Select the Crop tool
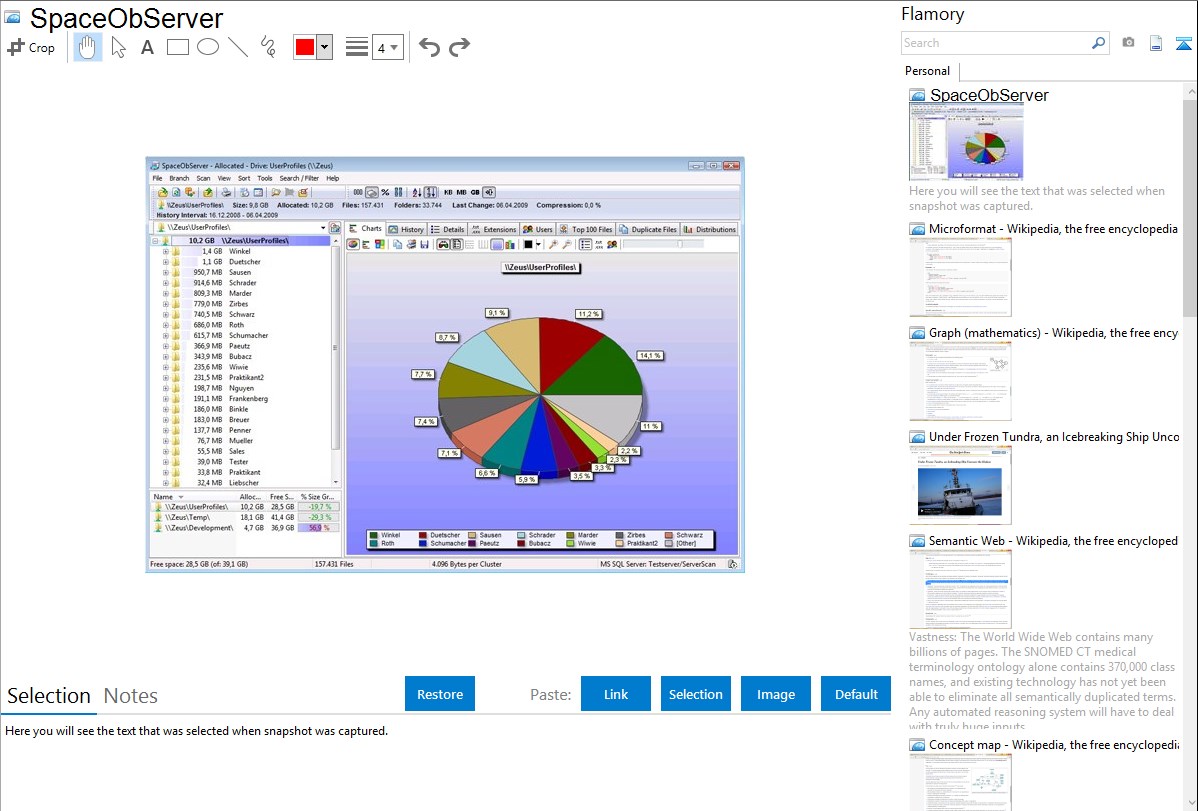Viewport: 1198px width, 811px height. (x=31, y=47)
